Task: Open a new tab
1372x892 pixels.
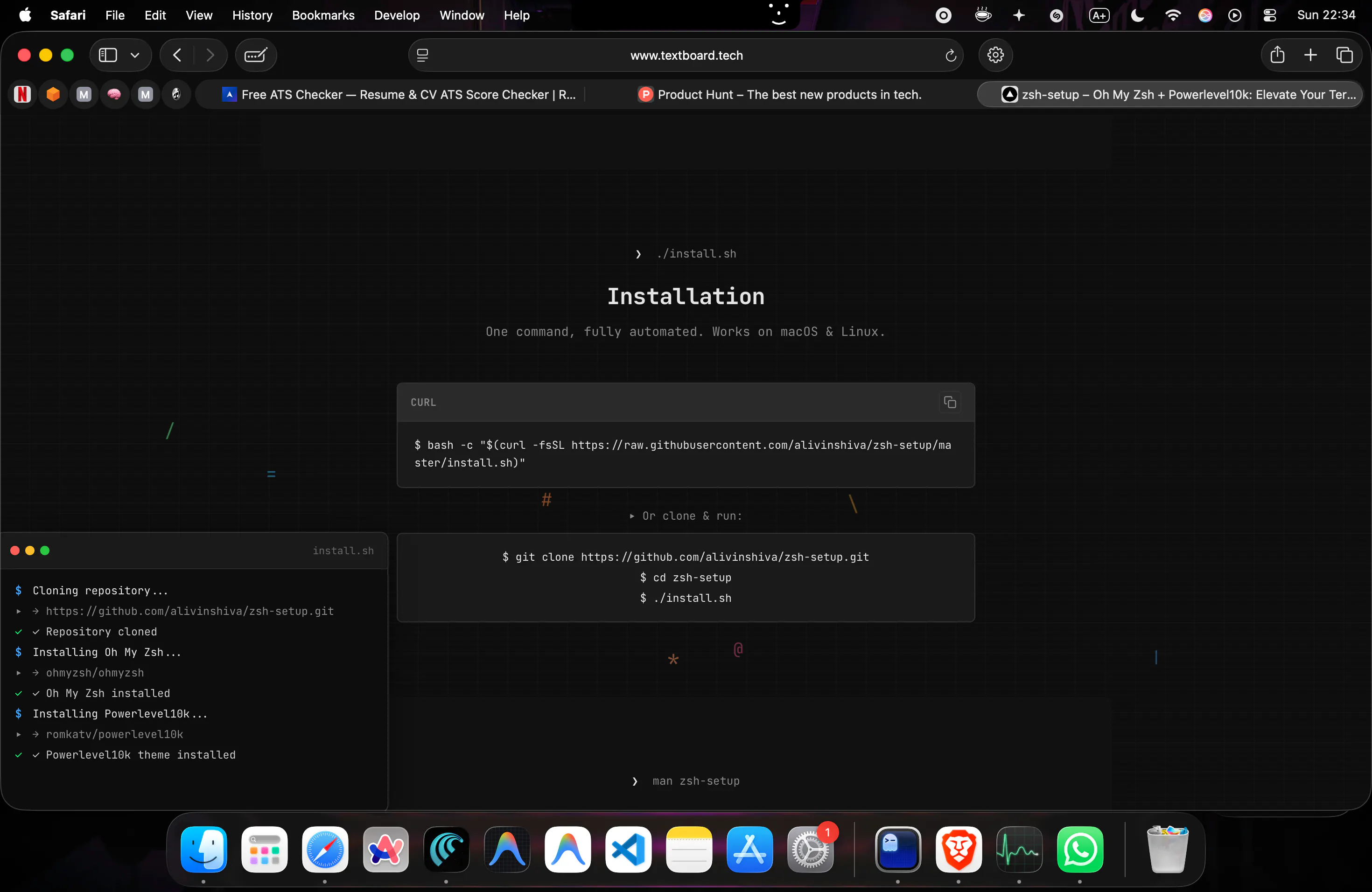Action: click(1310, 56)
